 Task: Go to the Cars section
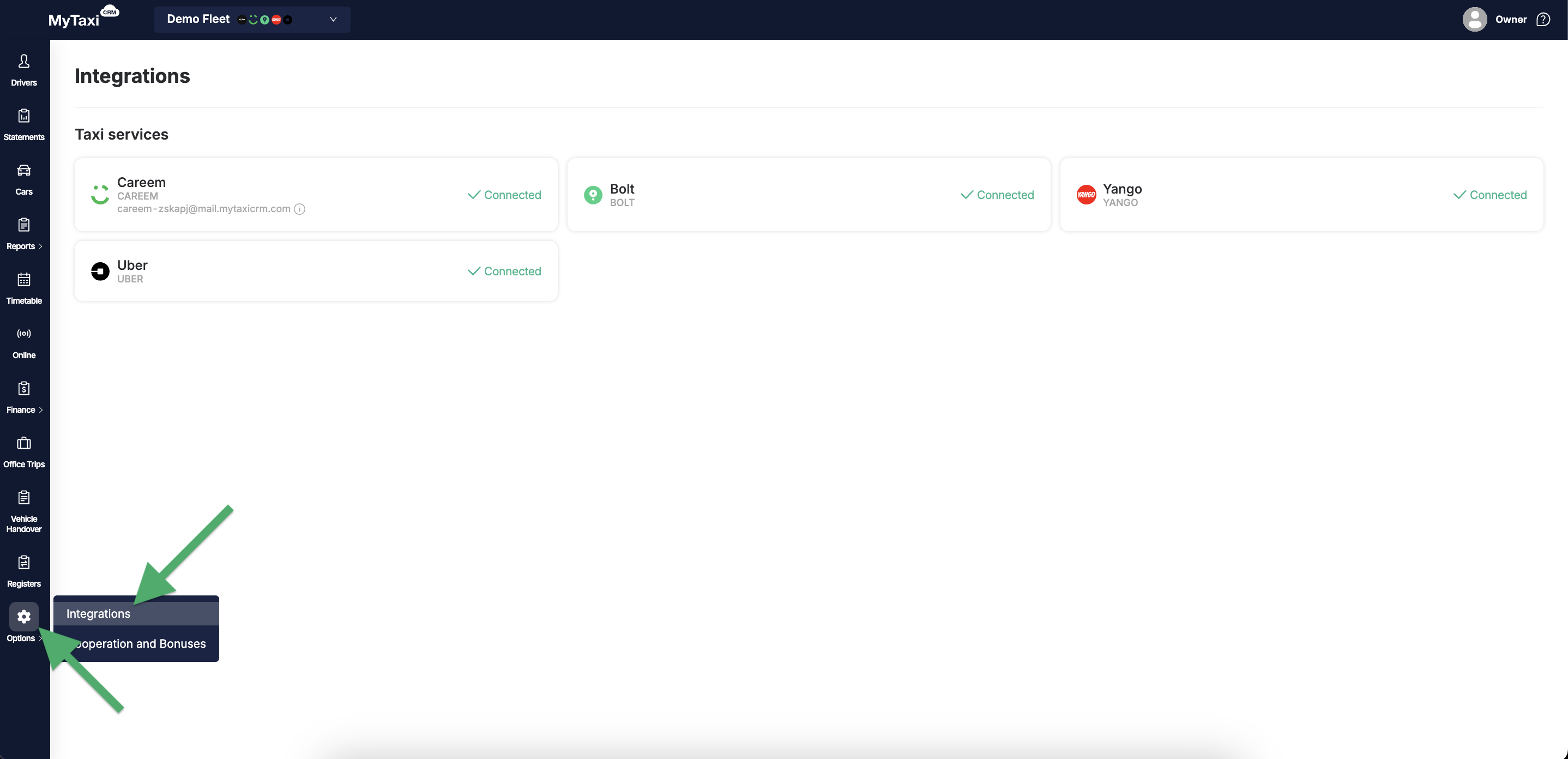(24, 179)
